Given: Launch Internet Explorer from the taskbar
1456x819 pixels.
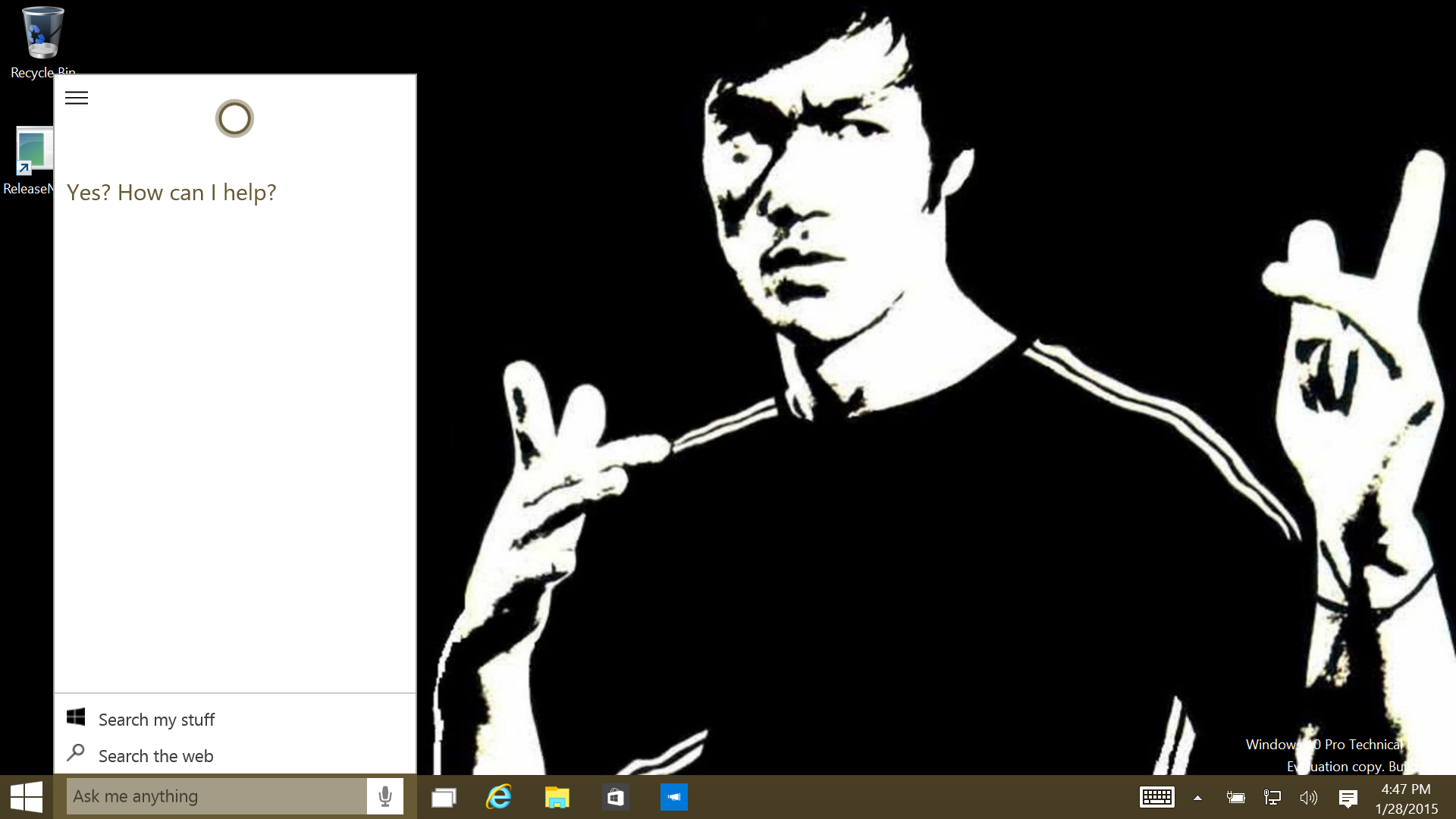Looking at the screenshot, I should point(499,797).
